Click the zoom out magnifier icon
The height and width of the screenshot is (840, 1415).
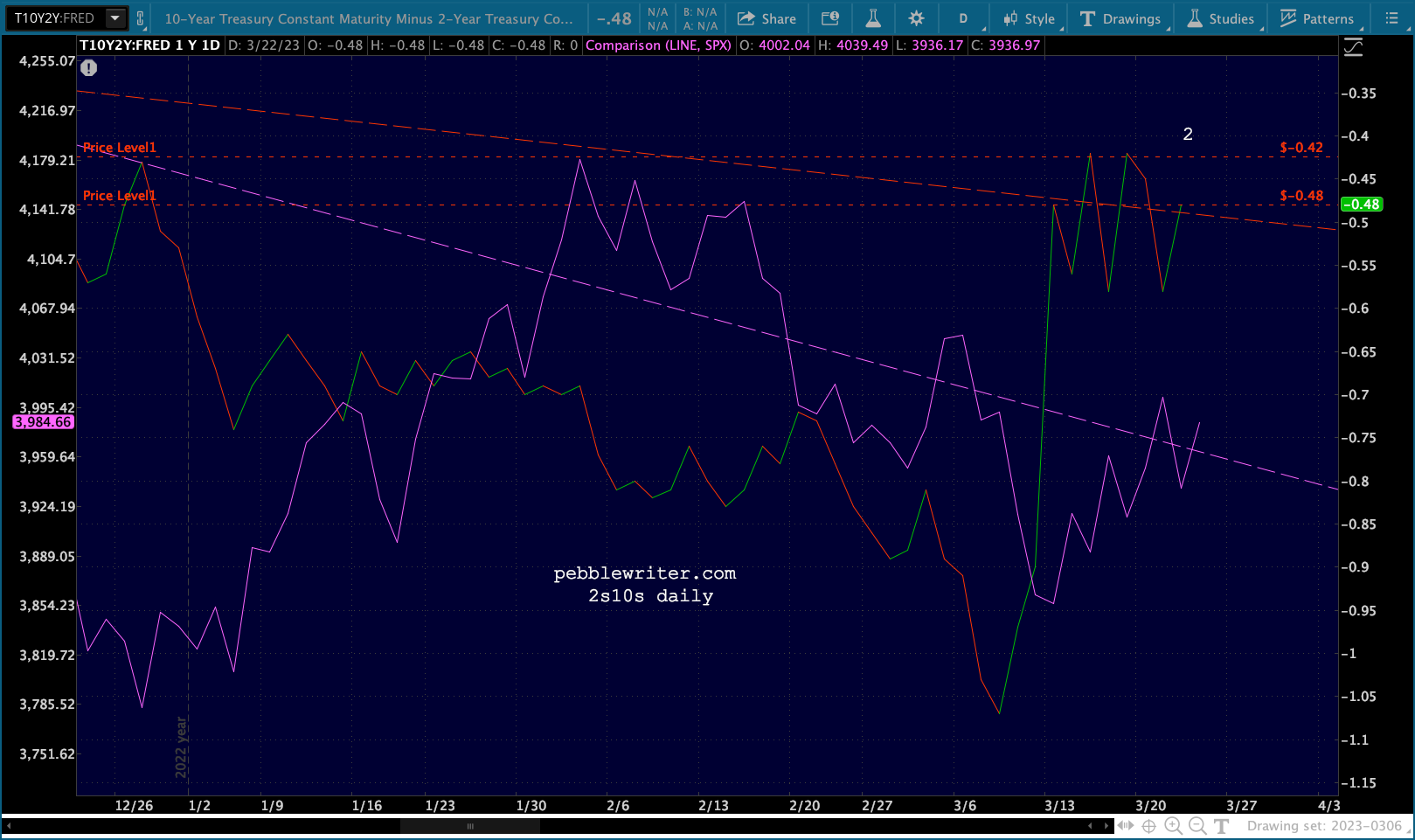tap(1197, 826)
